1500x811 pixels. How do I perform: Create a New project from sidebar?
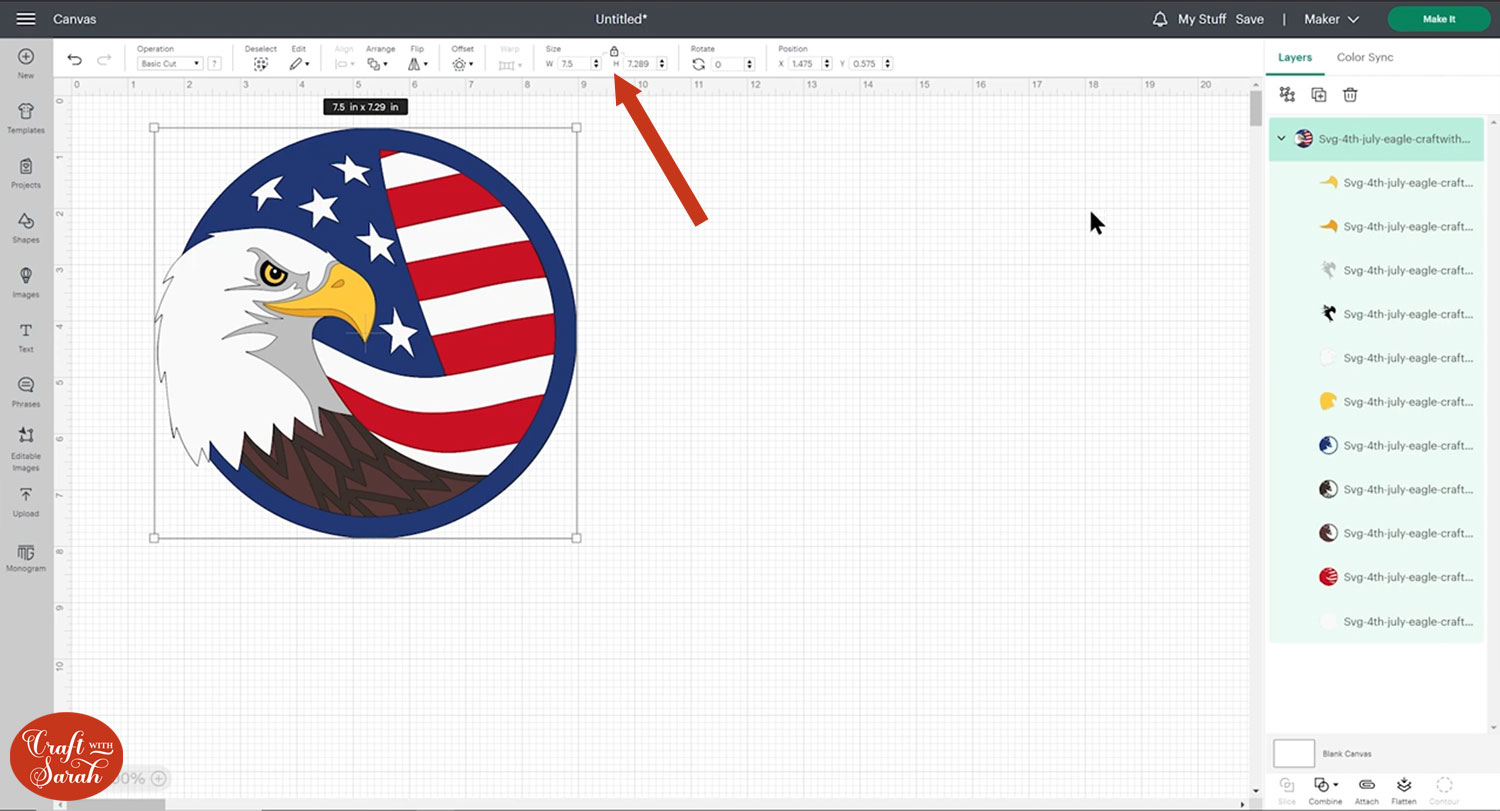(26, 64)
